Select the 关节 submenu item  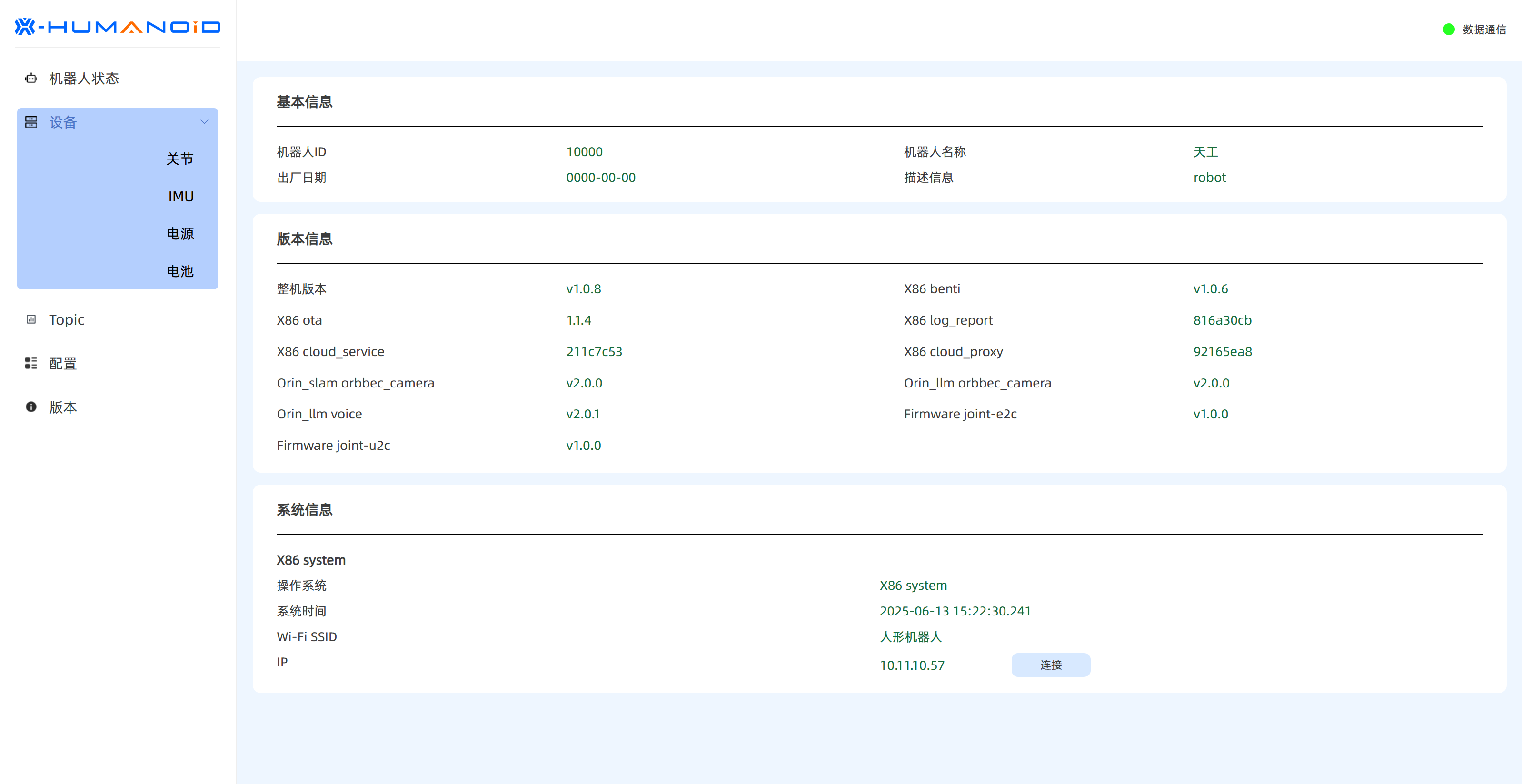[x=179, y=159]
